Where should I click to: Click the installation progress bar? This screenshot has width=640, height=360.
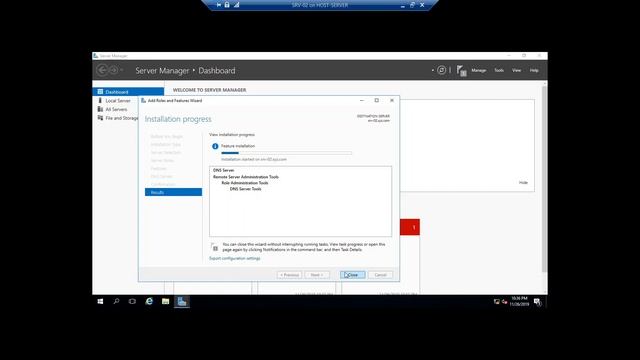point(287,153)
